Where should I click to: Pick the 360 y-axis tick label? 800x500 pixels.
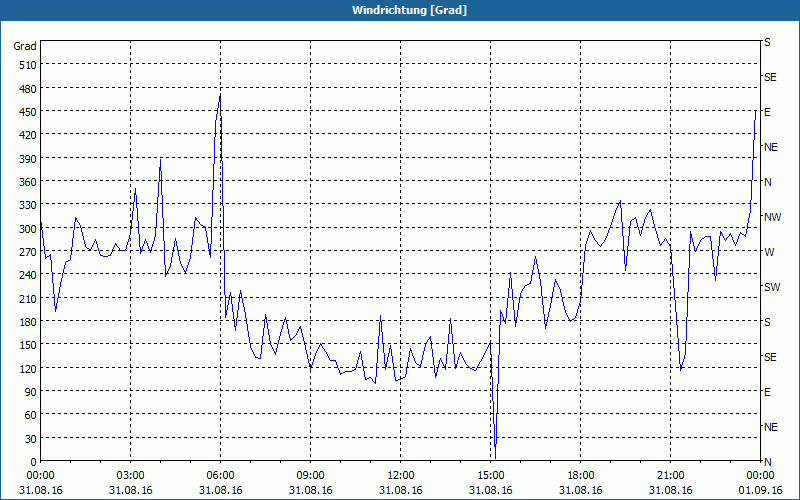tap(28, 182)
